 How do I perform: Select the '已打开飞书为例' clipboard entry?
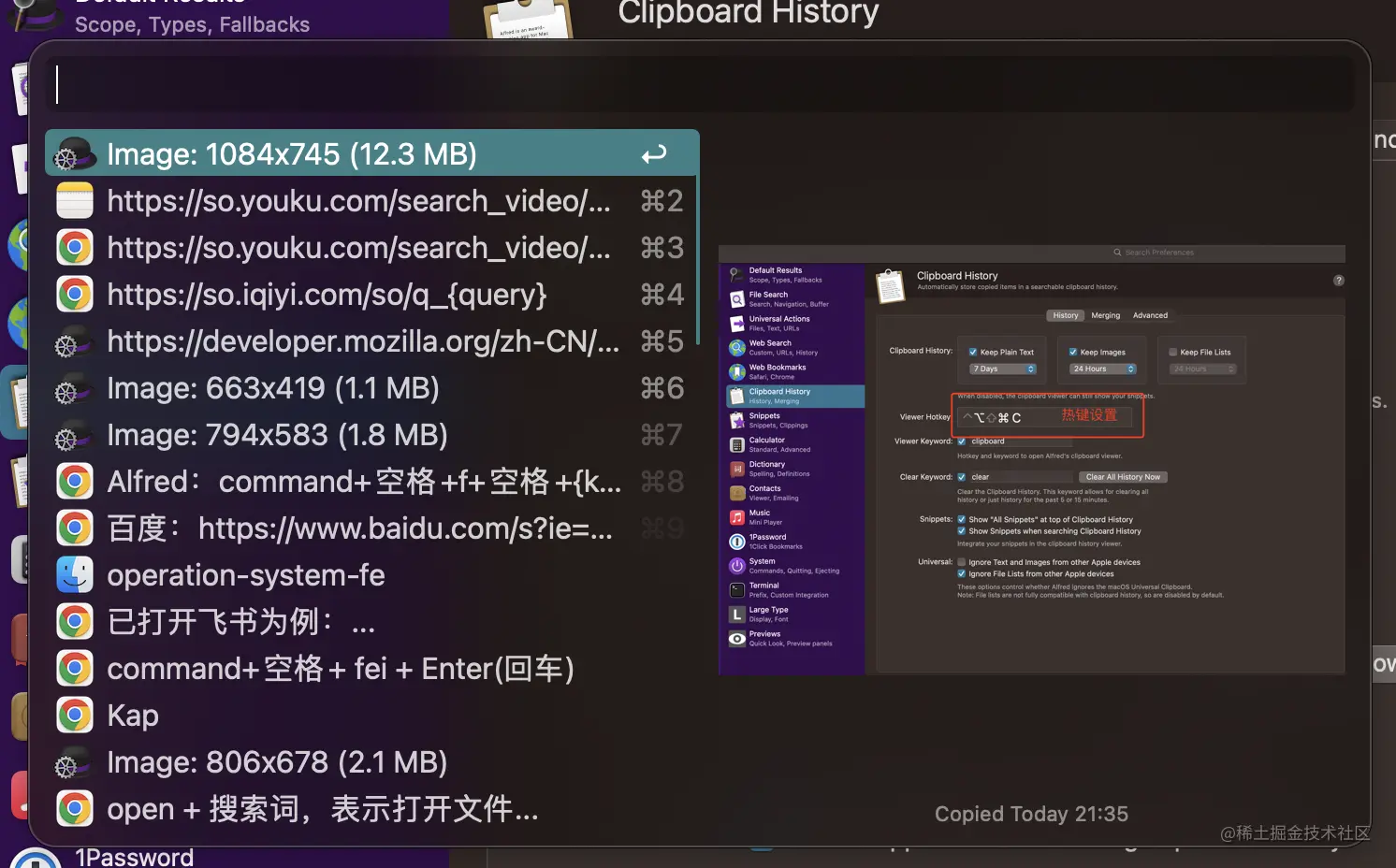372,622
